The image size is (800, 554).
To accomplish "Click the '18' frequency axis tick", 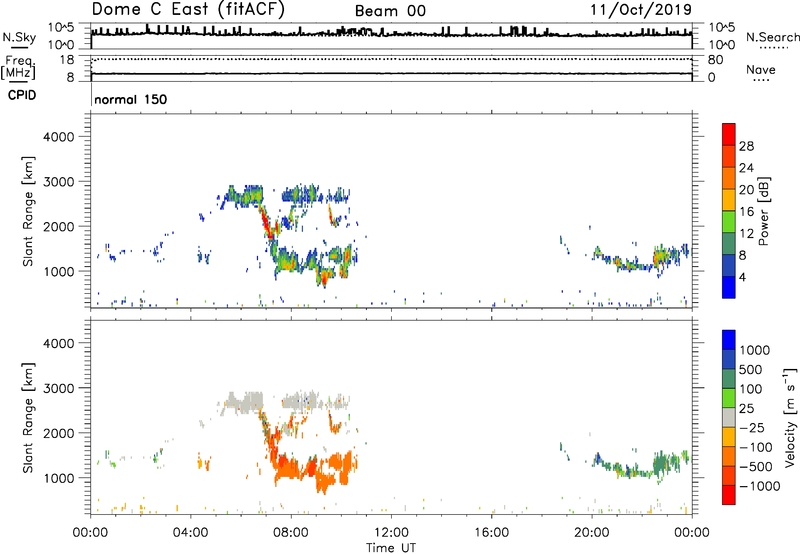I will [x=67, y=60].
